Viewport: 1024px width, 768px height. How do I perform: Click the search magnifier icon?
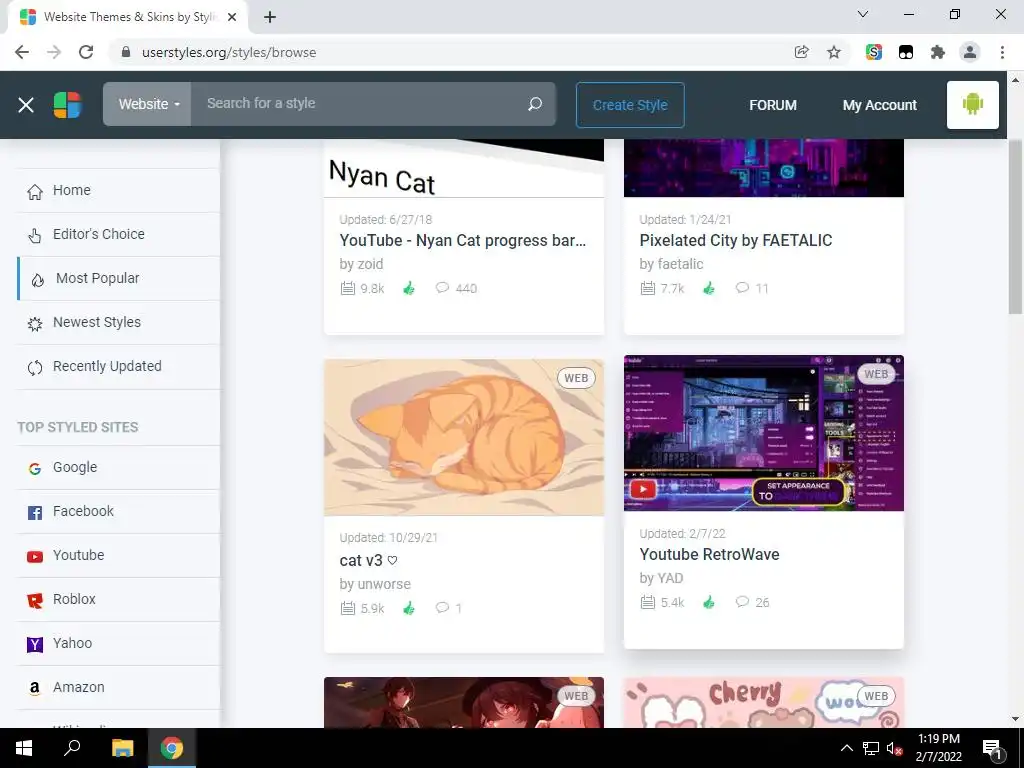point(535,104)
